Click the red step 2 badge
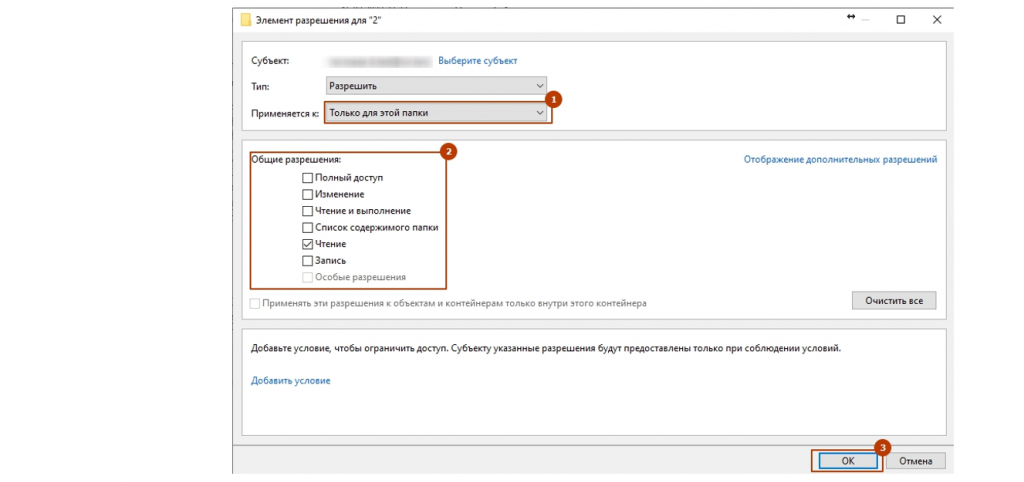Image resolution: width=1024 pixels, height=482 pixels. pyautogui.click(x=449, y=152)
